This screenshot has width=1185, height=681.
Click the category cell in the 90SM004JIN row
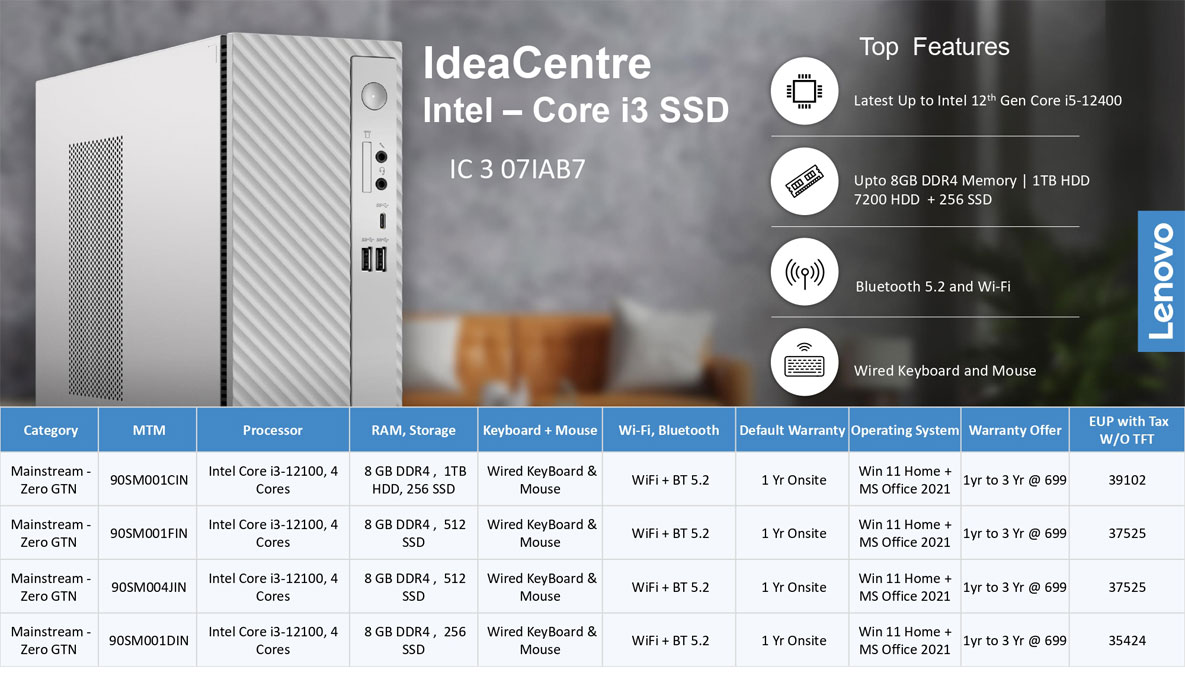coord(50,587)
